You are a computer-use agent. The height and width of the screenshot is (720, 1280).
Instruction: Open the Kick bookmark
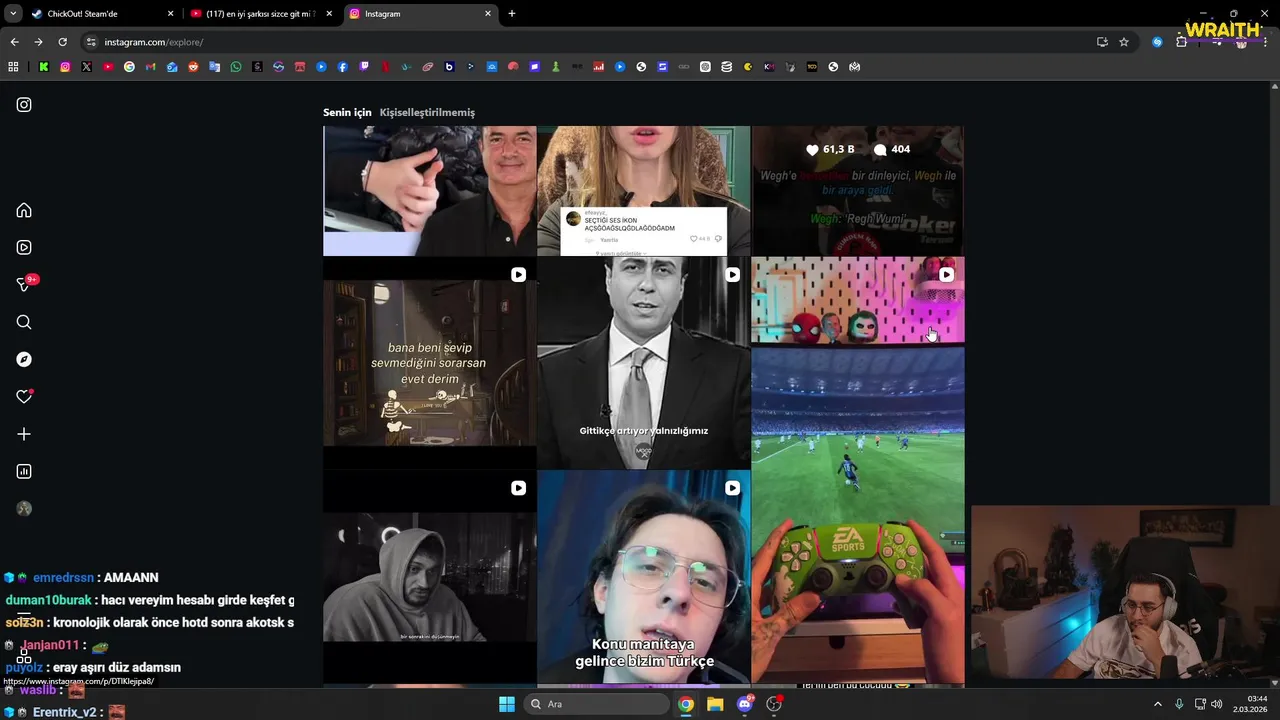44,67
